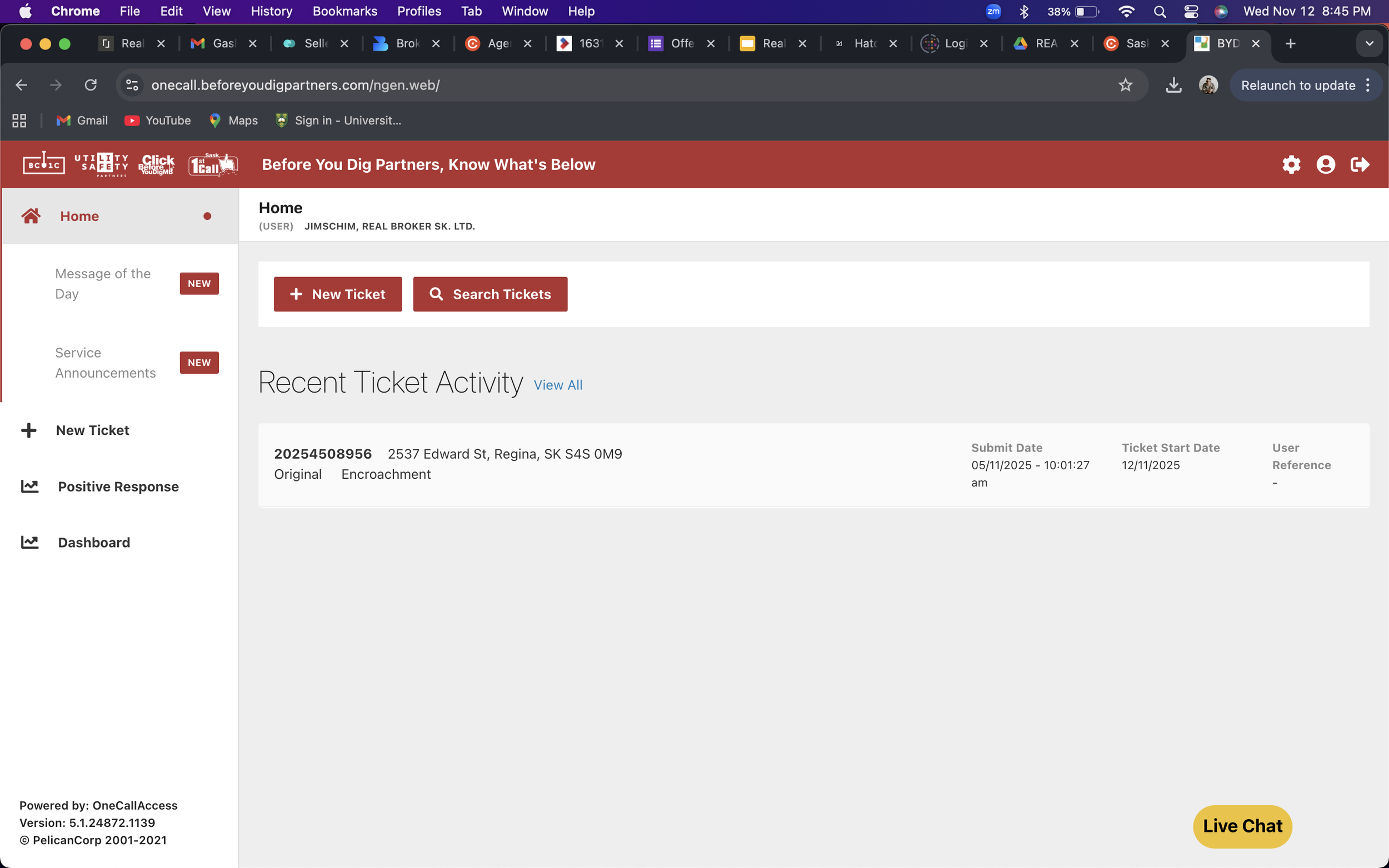This screenshot has height=868, width=1389.
Task: Open ticket 20254508956 in recent activity
Action: tap(323, 454)
